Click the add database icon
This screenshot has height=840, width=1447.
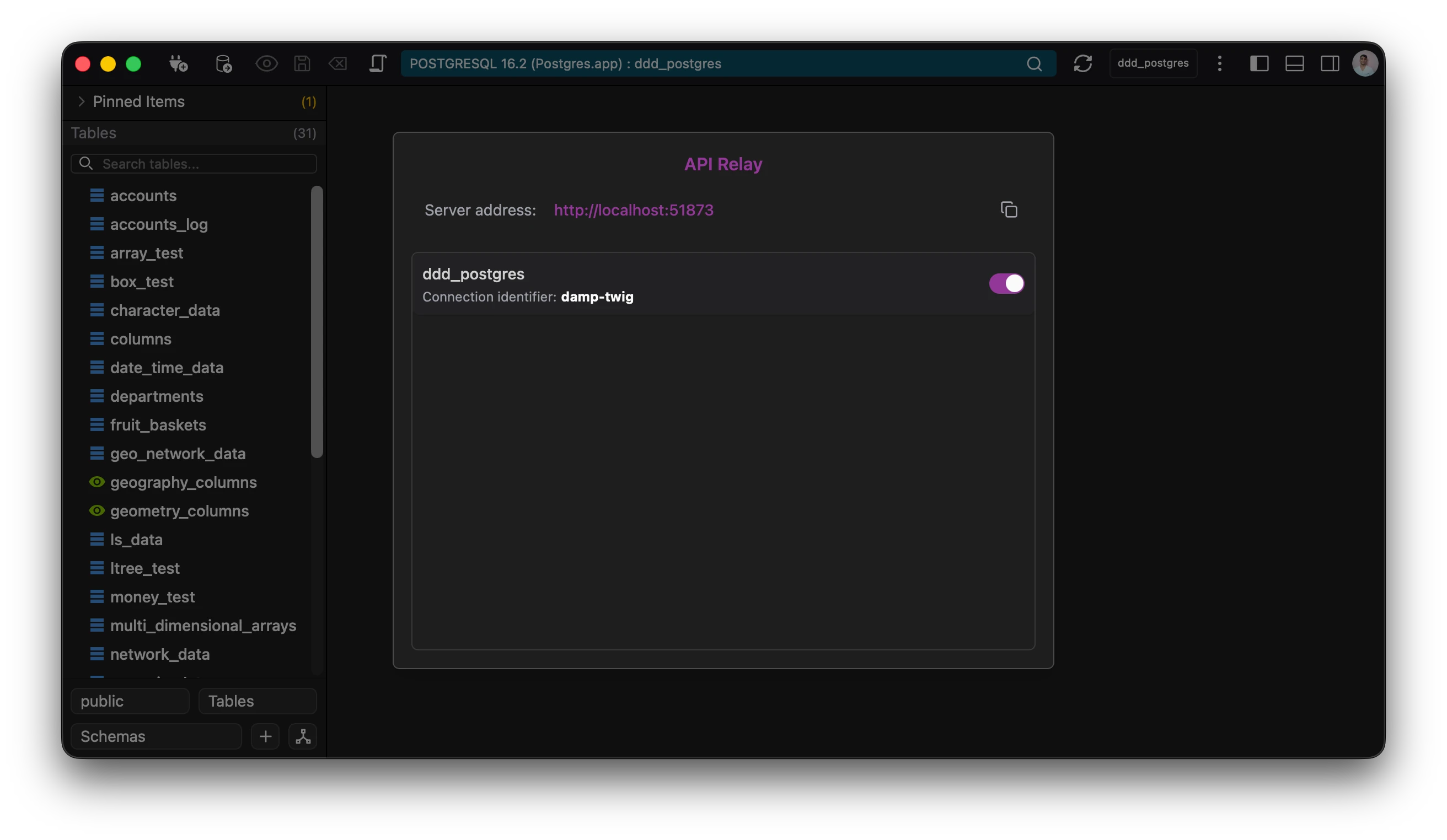tap(223, 64)
